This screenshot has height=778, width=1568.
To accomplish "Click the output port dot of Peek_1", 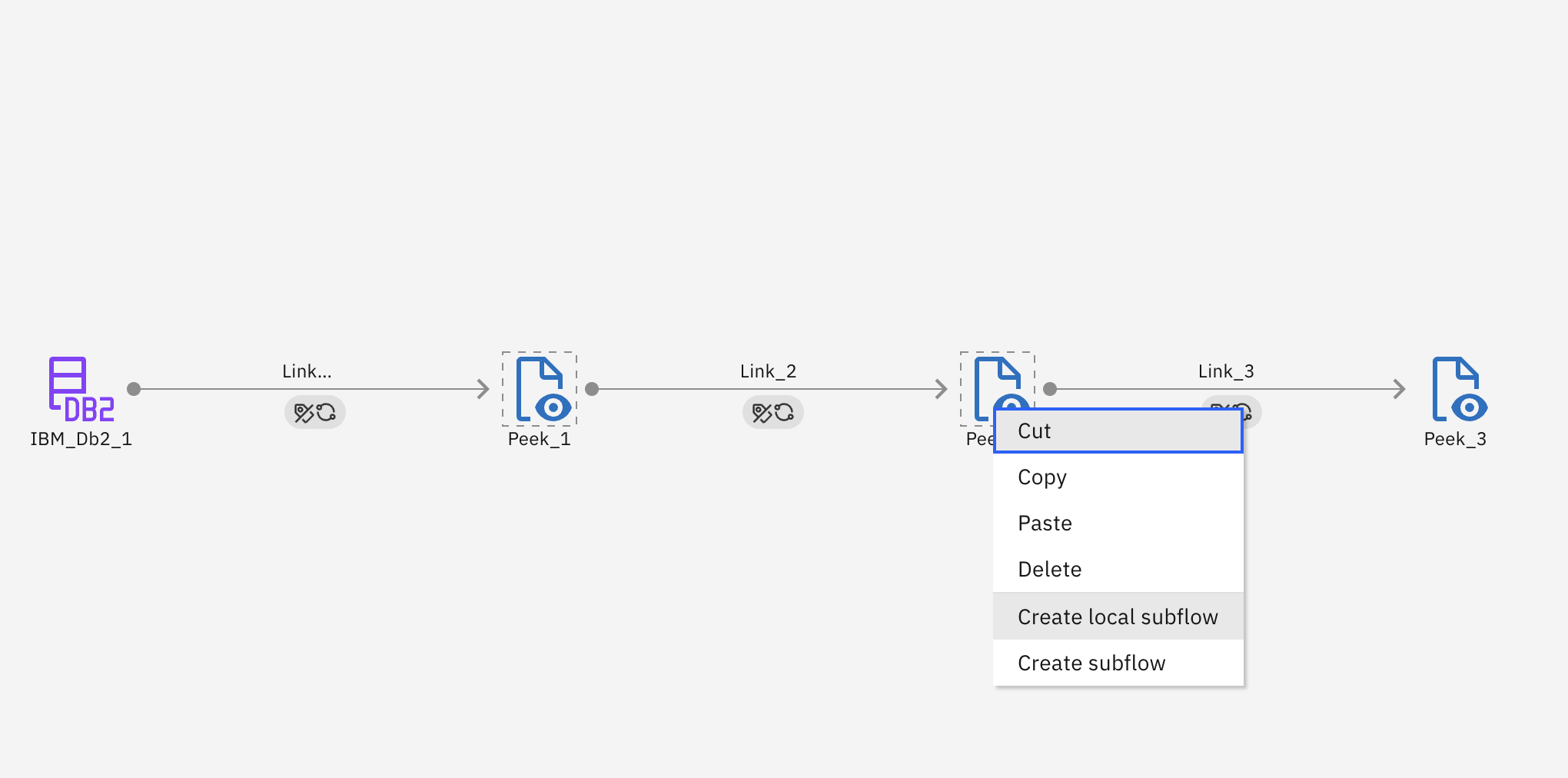I will point(592,389).
